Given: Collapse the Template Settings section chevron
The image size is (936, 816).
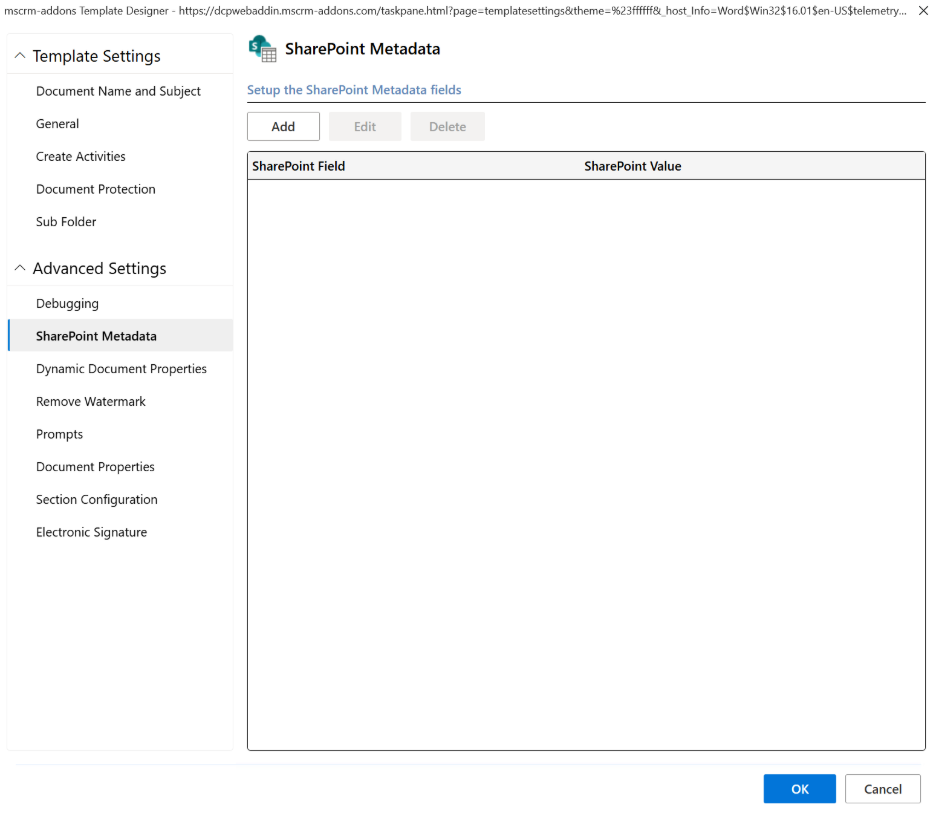Looking at the screenshot, I should [x=20, y=57].
